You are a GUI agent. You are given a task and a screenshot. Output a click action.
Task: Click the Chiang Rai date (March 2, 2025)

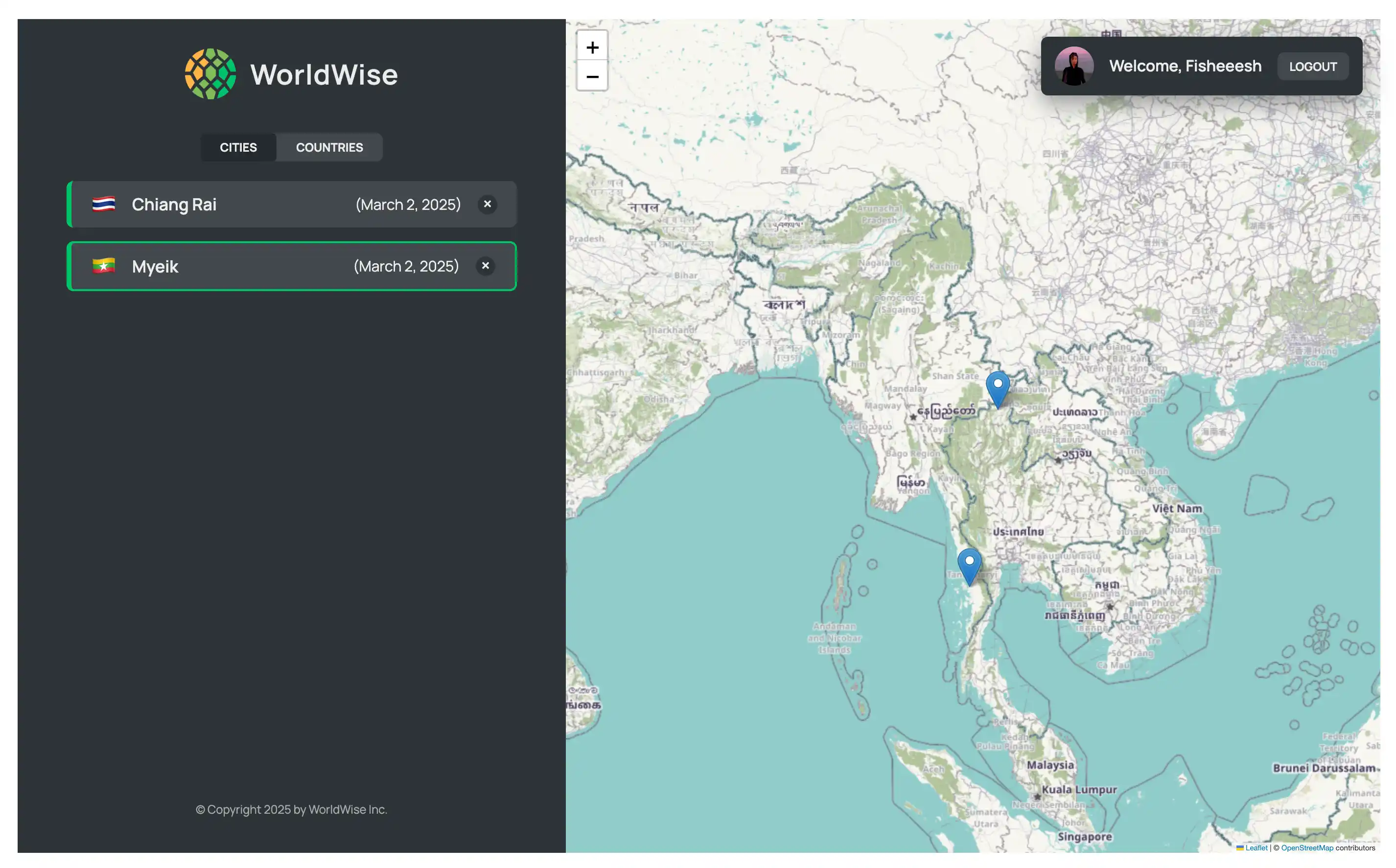(408, 205)
